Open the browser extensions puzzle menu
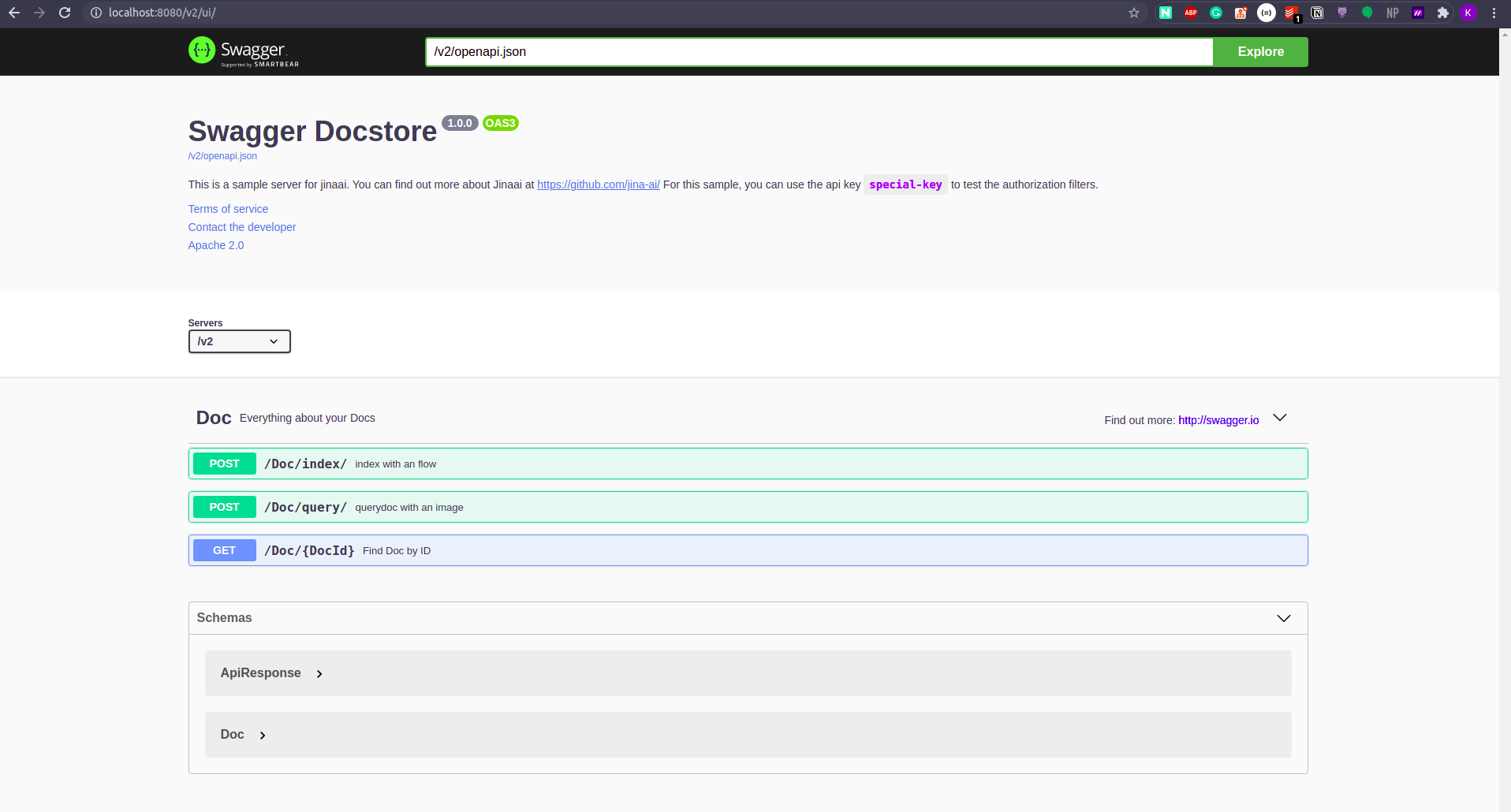 (1443, 13)
